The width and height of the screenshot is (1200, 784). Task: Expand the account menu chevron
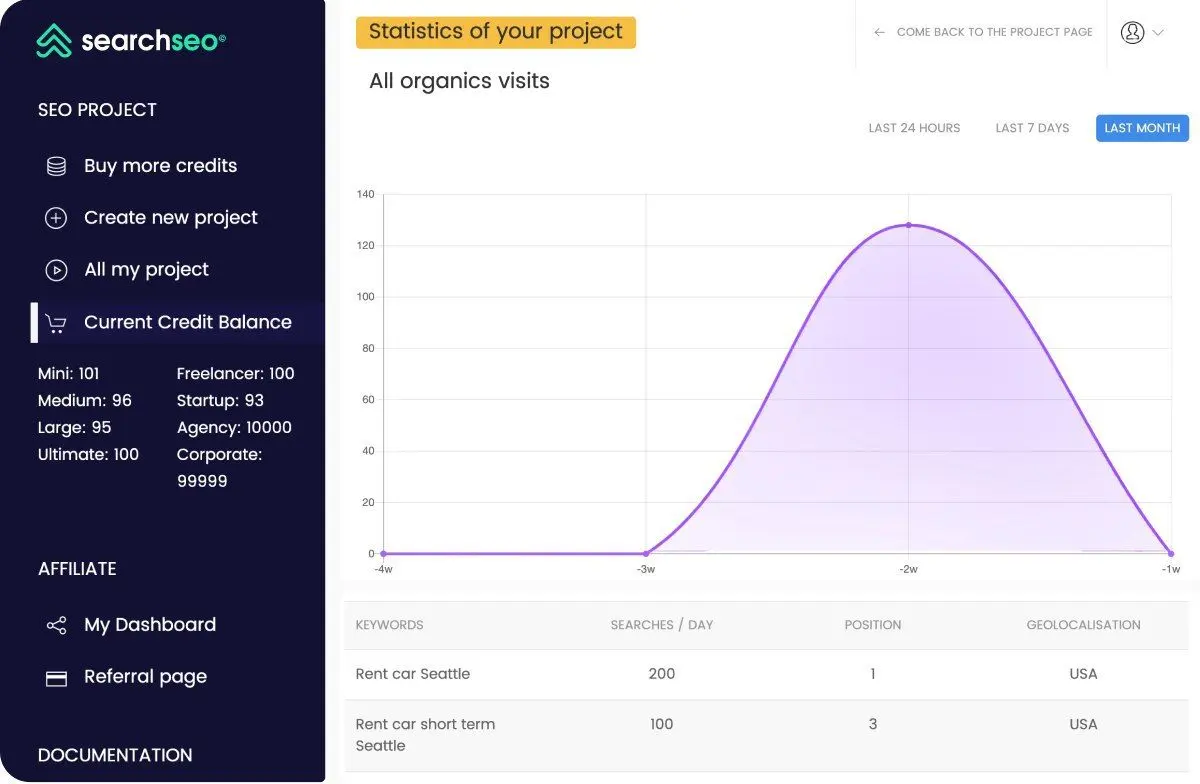pyautogui.click(x=1158, y=33)
